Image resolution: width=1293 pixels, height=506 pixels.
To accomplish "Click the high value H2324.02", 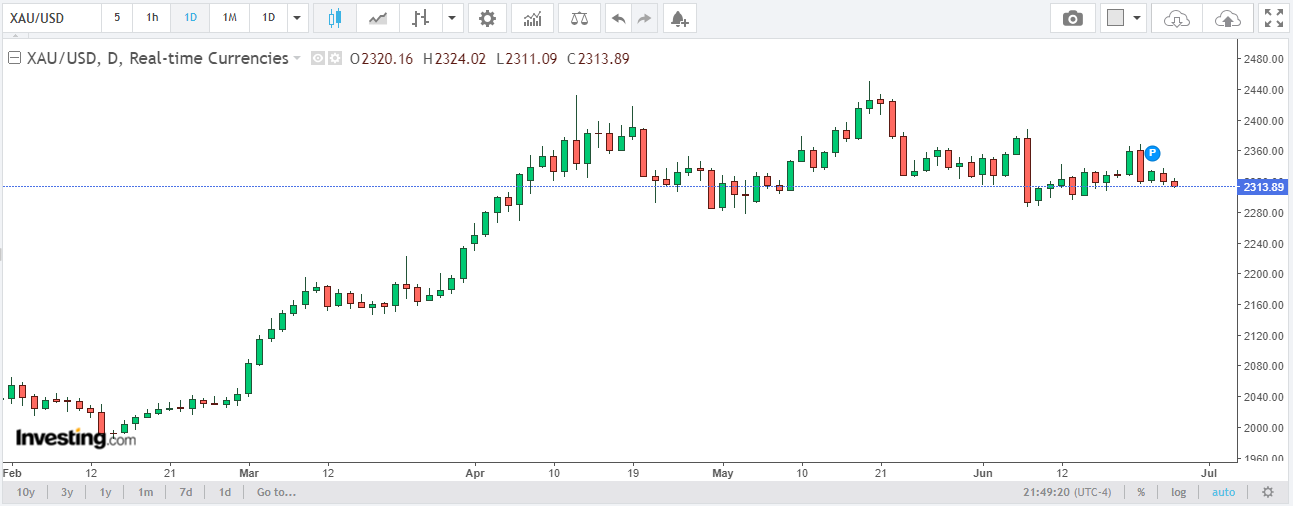I will coord(455,59).
